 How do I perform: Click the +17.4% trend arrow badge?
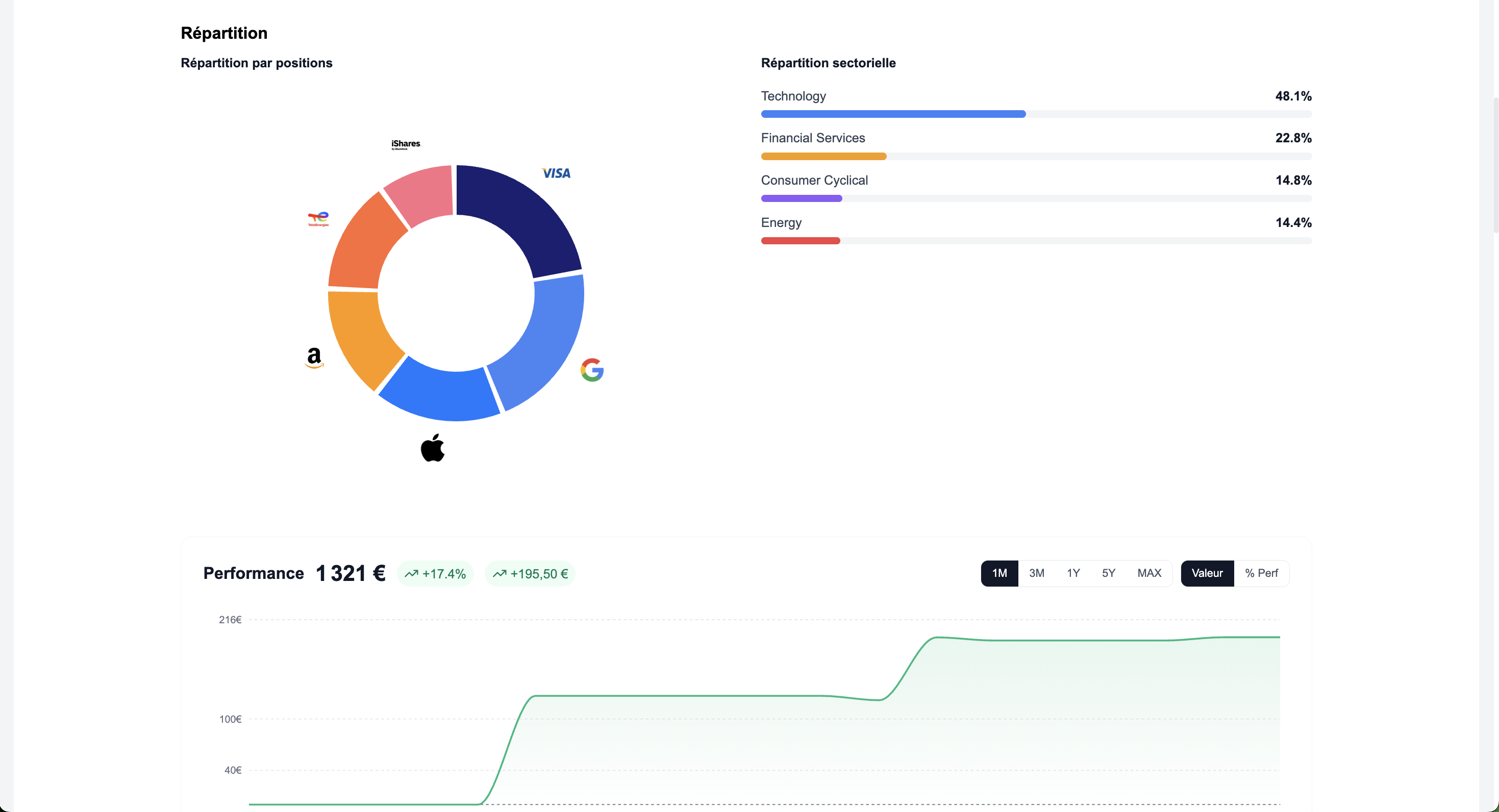[x=435, y=573]
